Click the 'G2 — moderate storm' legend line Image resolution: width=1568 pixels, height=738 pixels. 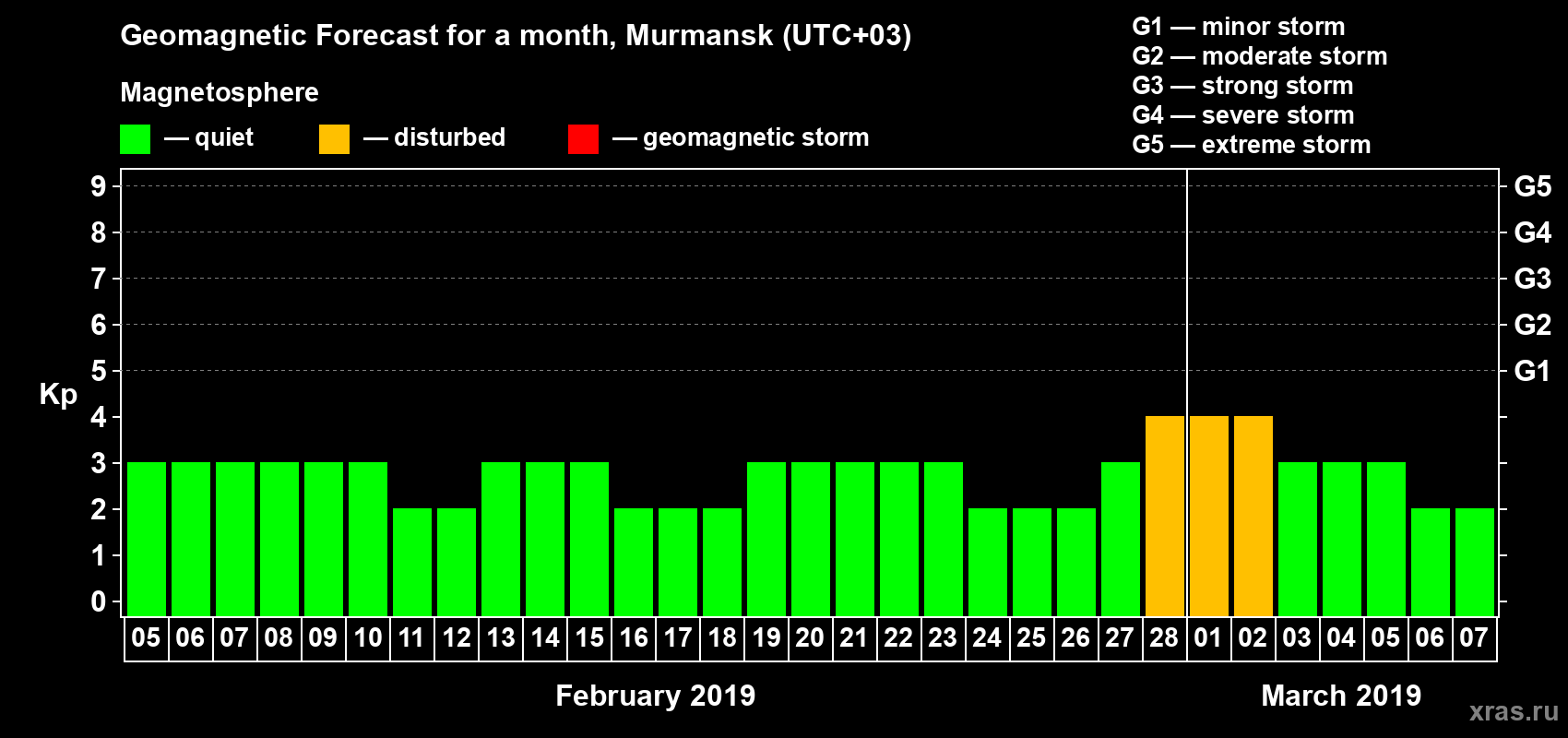click(1260, 56)
